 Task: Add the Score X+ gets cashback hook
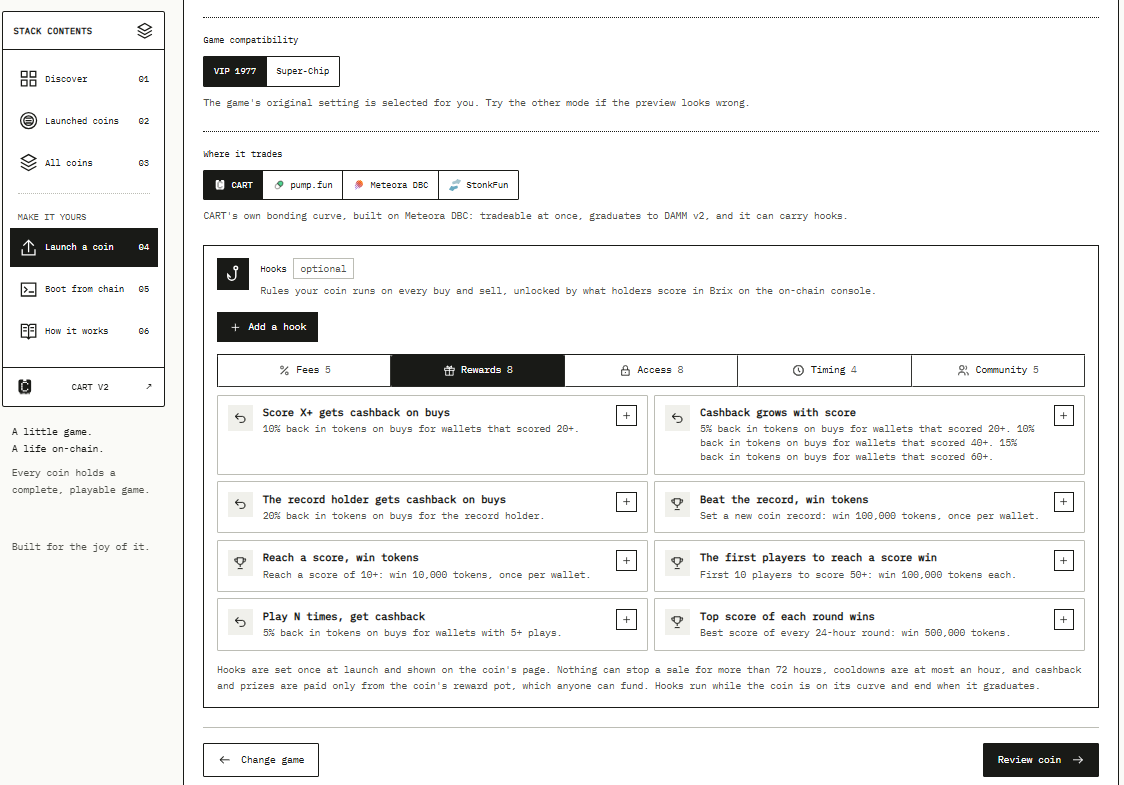626,416
